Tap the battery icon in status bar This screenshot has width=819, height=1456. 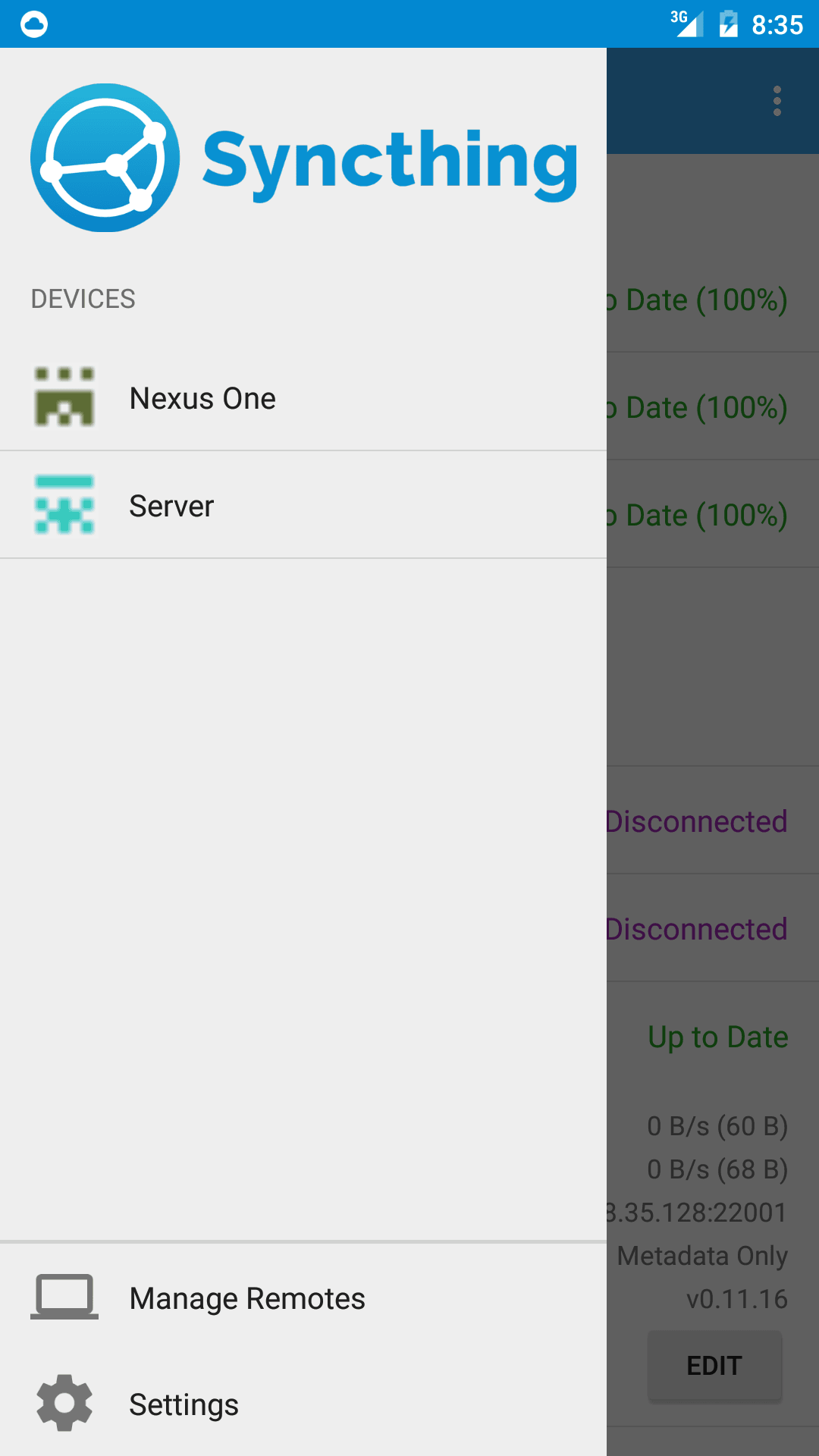click(x=729, y=24)
